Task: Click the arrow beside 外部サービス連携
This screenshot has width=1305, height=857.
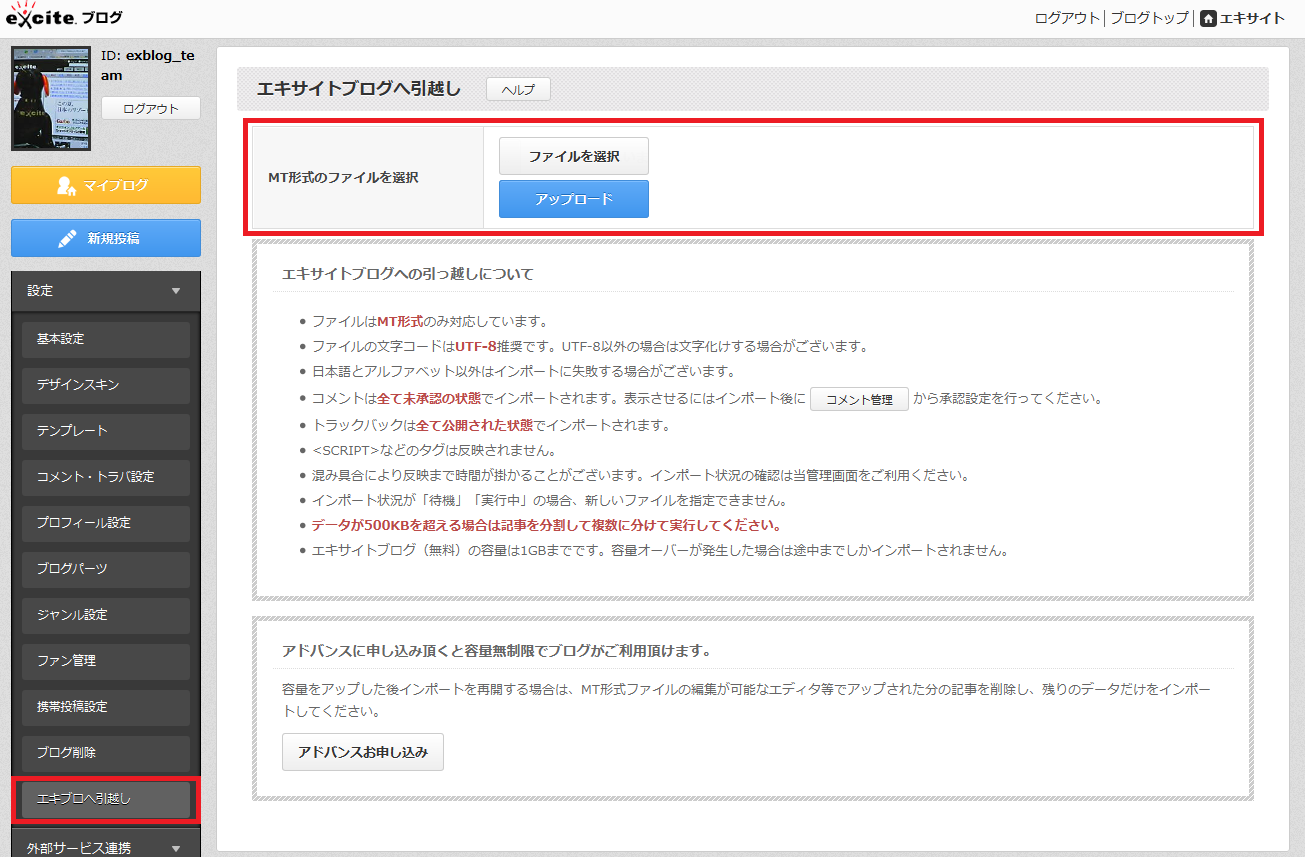Action: (176, 847)
